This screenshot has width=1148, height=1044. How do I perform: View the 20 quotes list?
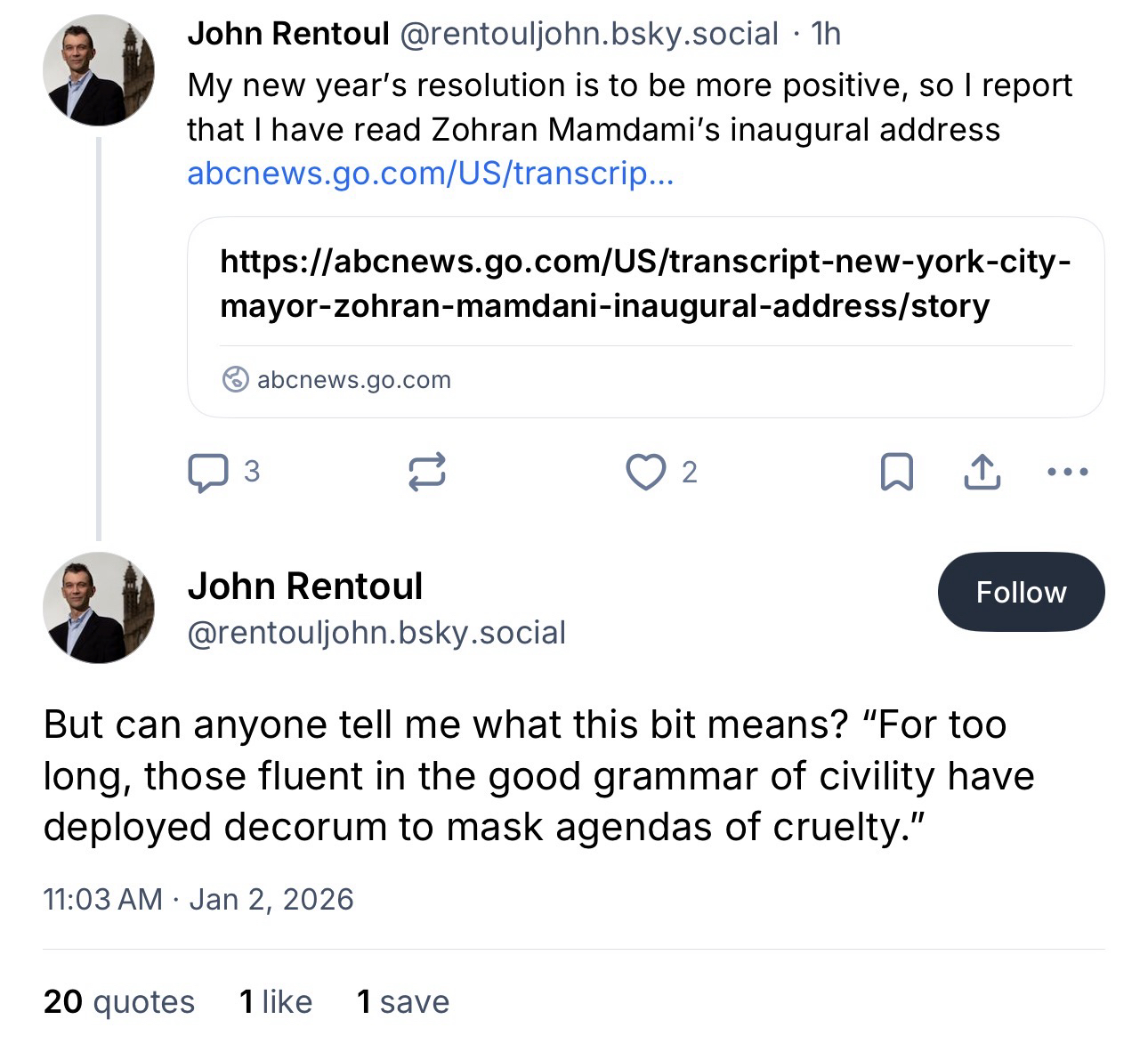tap(118, 1001)
